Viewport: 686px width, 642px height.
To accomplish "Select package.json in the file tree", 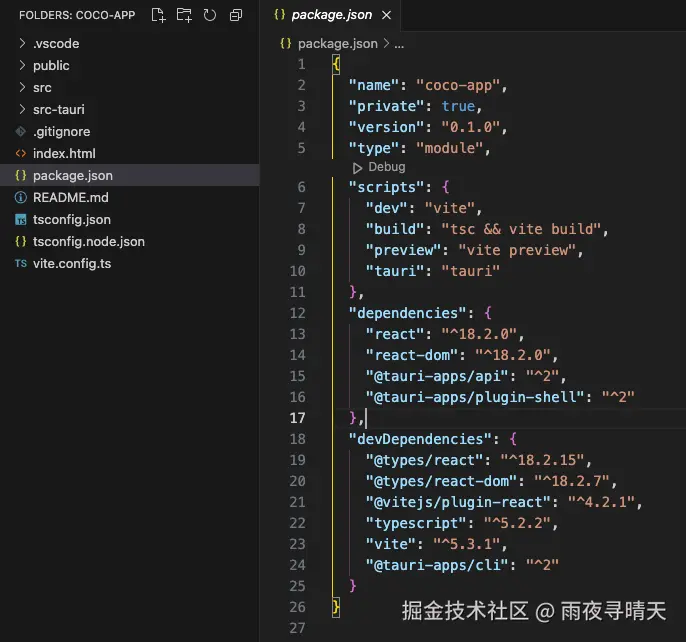I will point(130,175).
